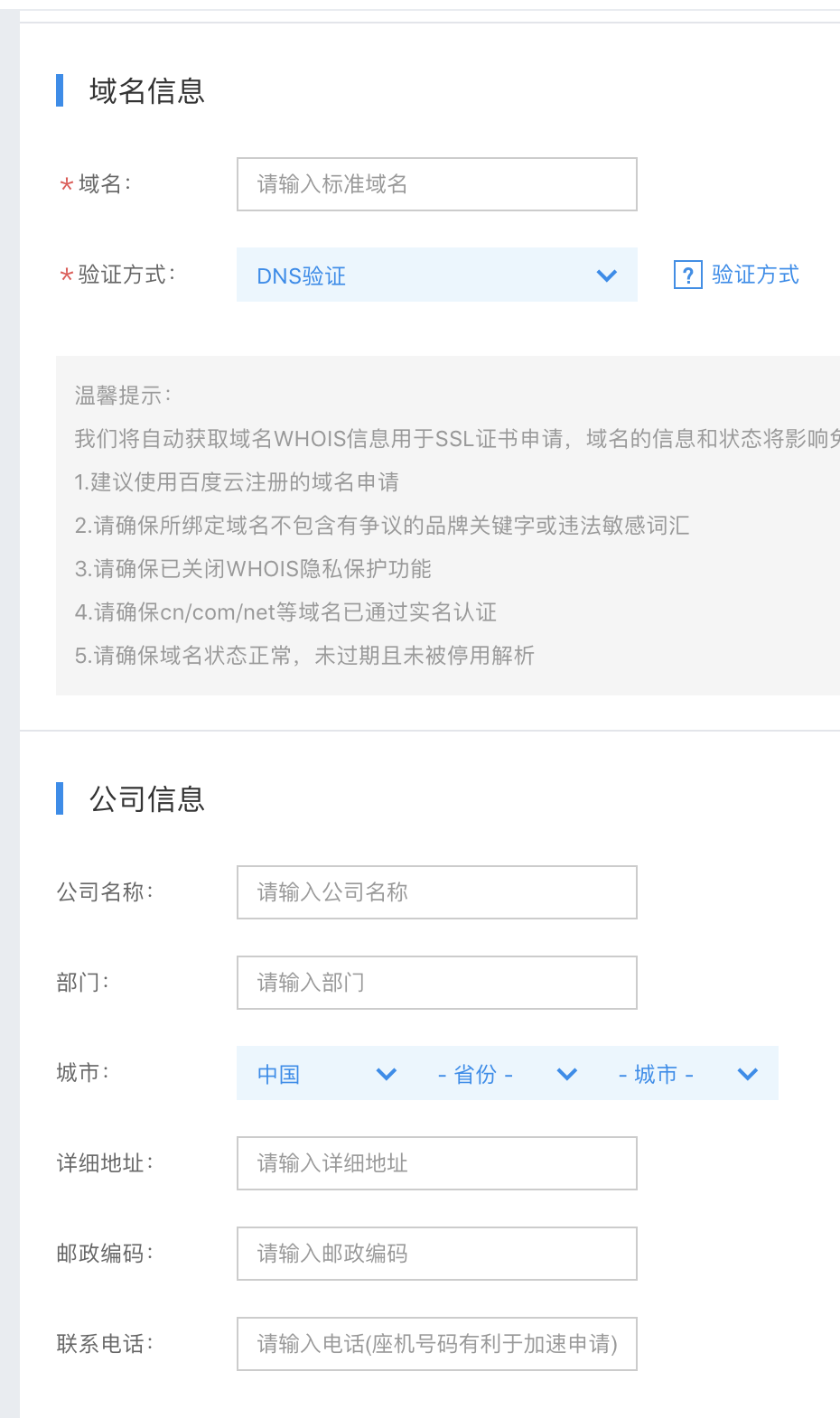Click the chevron beside 城市
Viewport: 840px width, 1418px height.
[x=747, y=1075]
